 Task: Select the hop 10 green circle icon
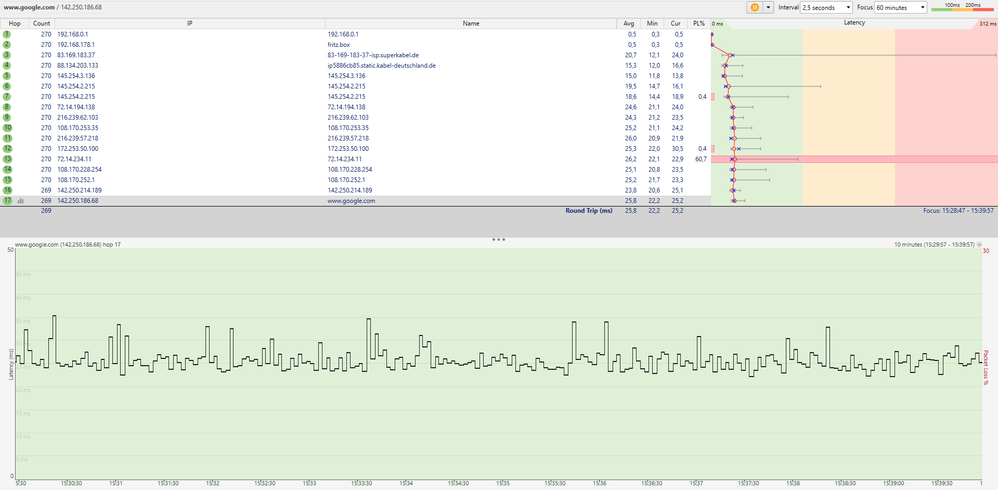[x=7, y=127]
